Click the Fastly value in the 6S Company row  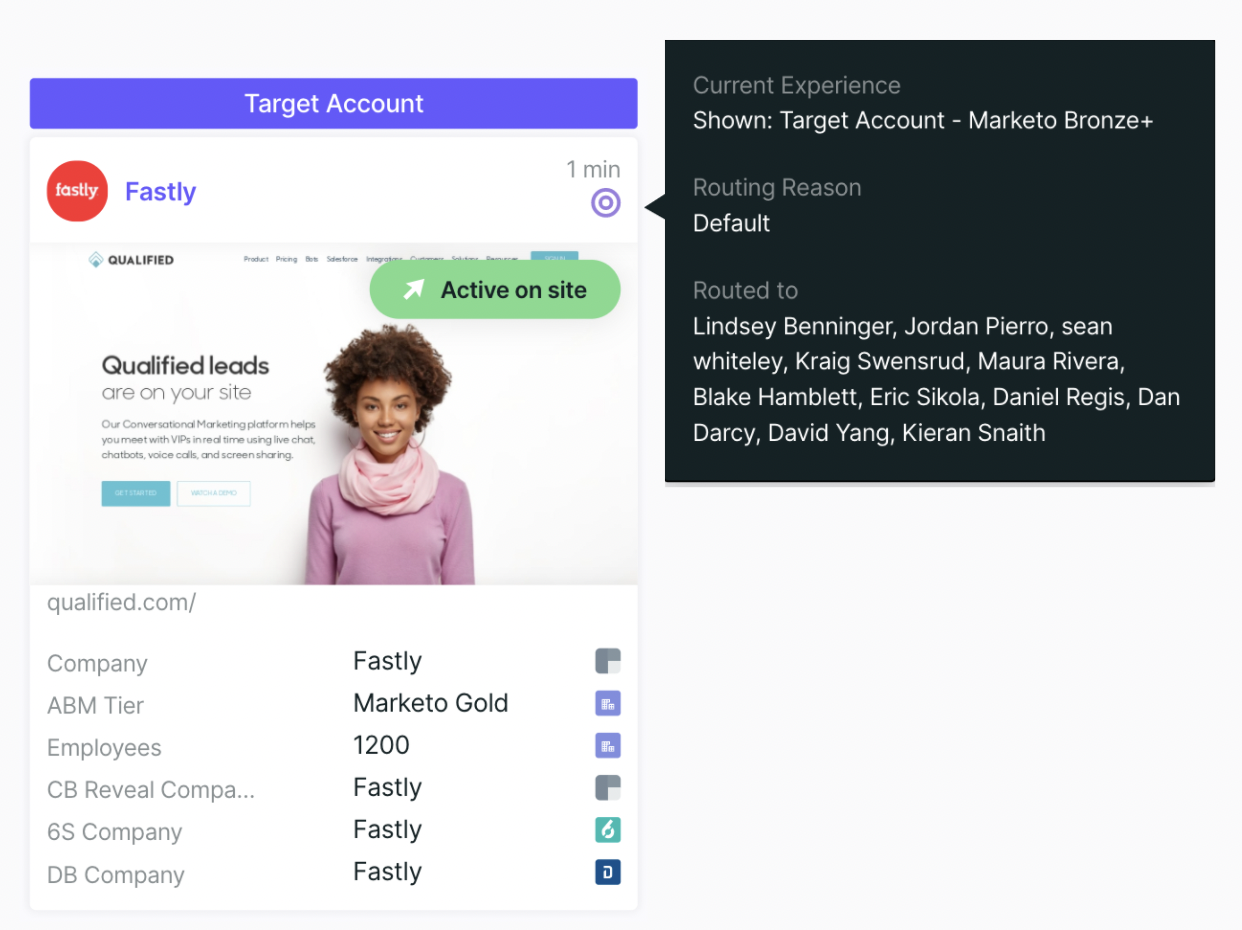(387, 829)
